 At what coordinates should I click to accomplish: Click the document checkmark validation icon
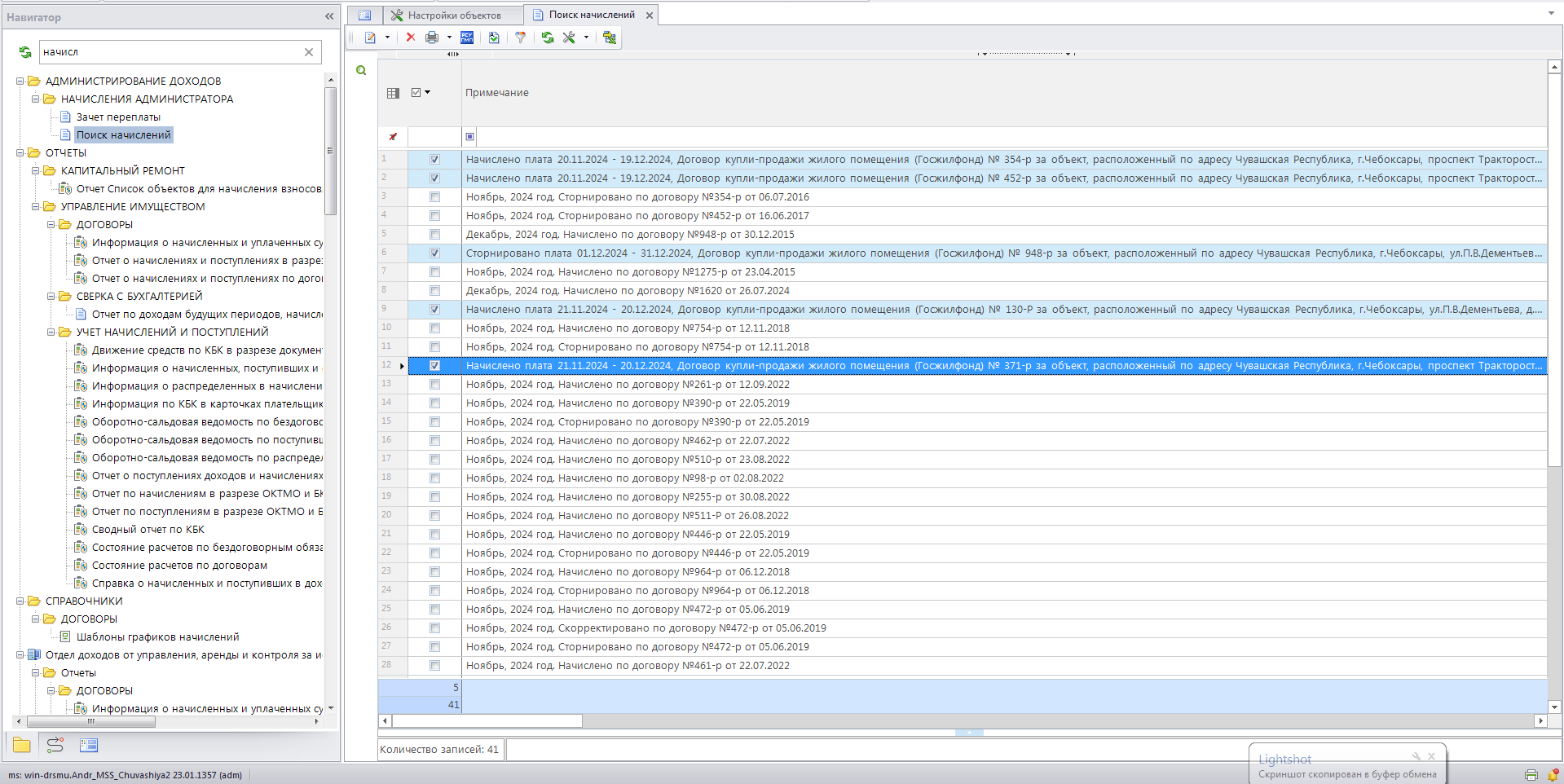click(x=494, y=37)
